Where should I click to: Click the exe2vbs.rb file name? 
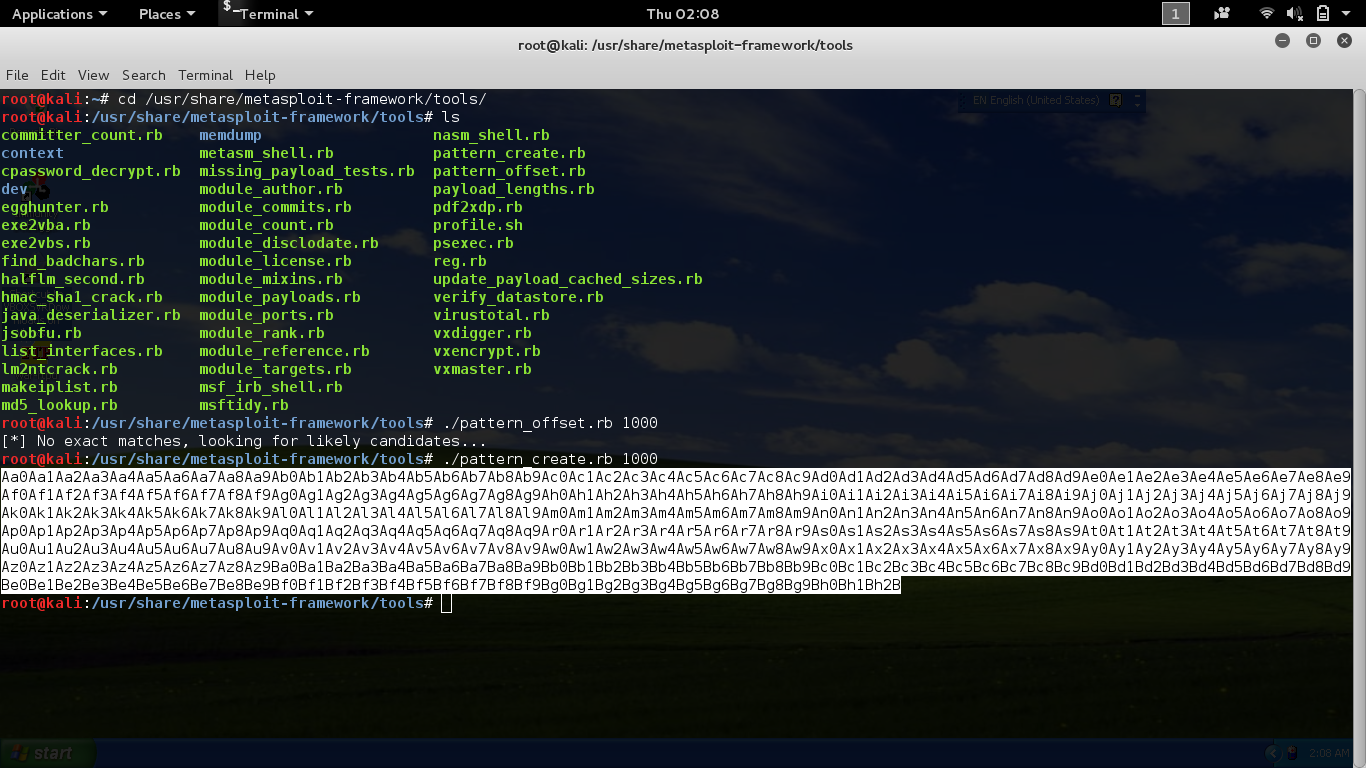point(46,243)
